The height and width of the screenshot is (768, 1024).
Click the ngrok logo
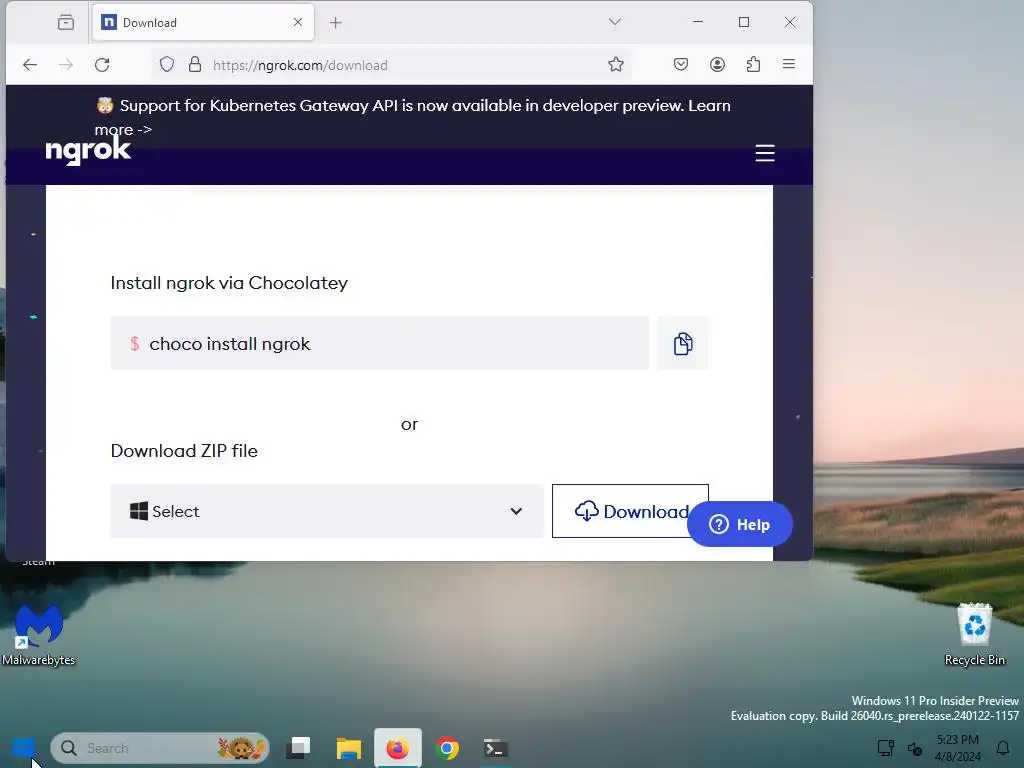(88, 150)
